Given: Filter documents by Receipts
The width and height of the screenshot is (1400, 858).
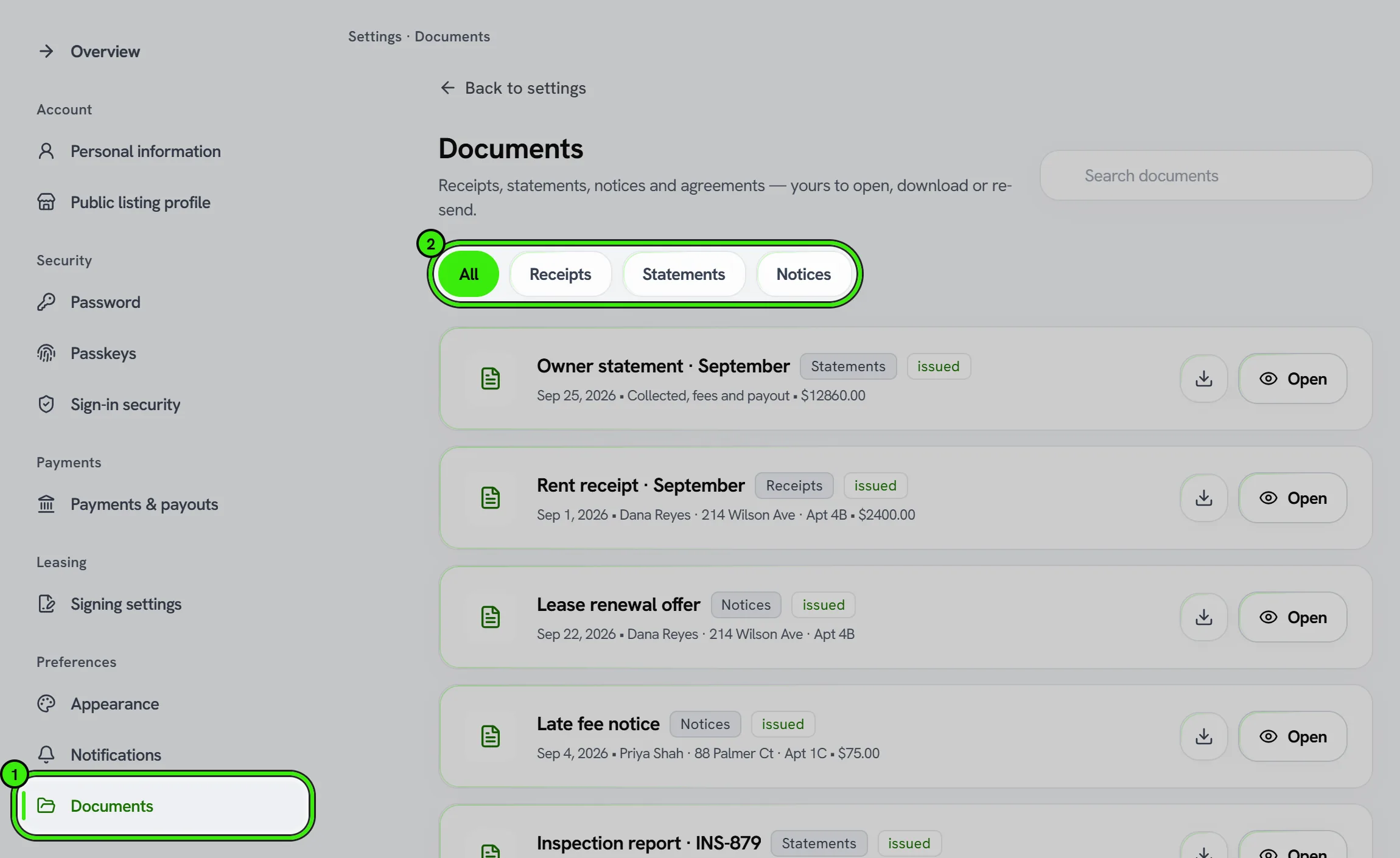Looking at the screenshot, I should 560,274.
